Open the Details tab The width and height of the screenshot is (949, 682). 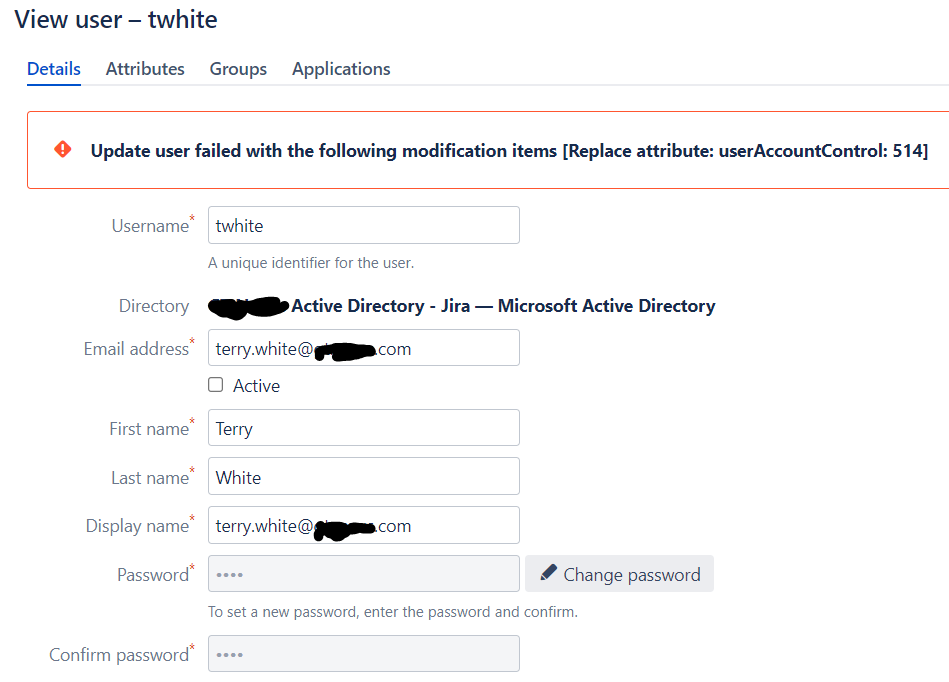tap(54, 69)
